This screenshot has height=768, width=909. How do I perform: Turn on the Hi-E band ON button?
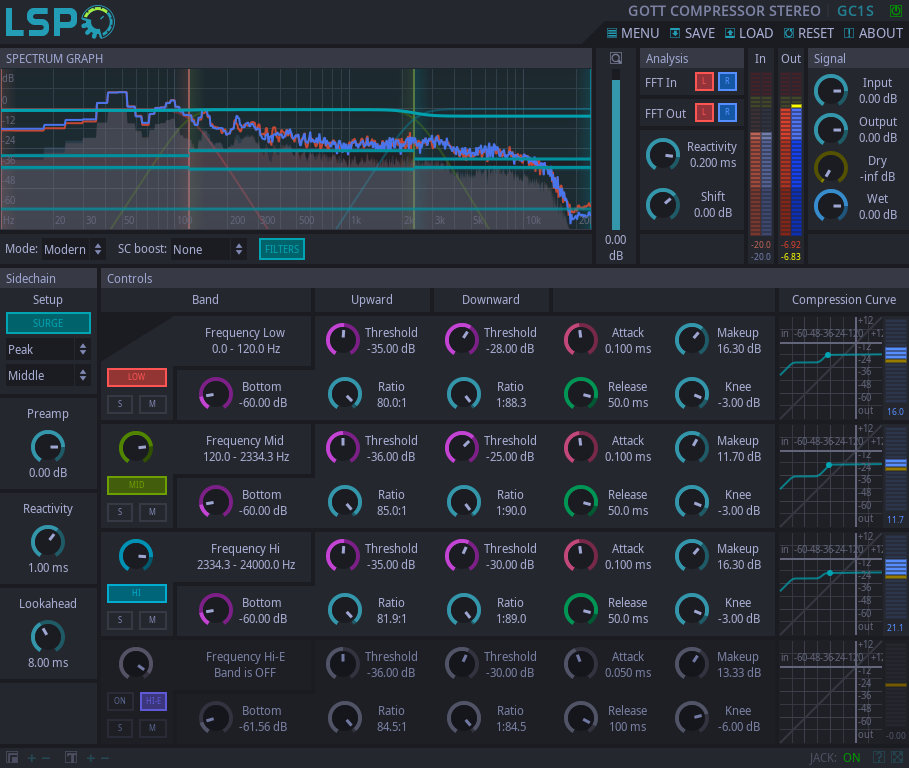120,701
